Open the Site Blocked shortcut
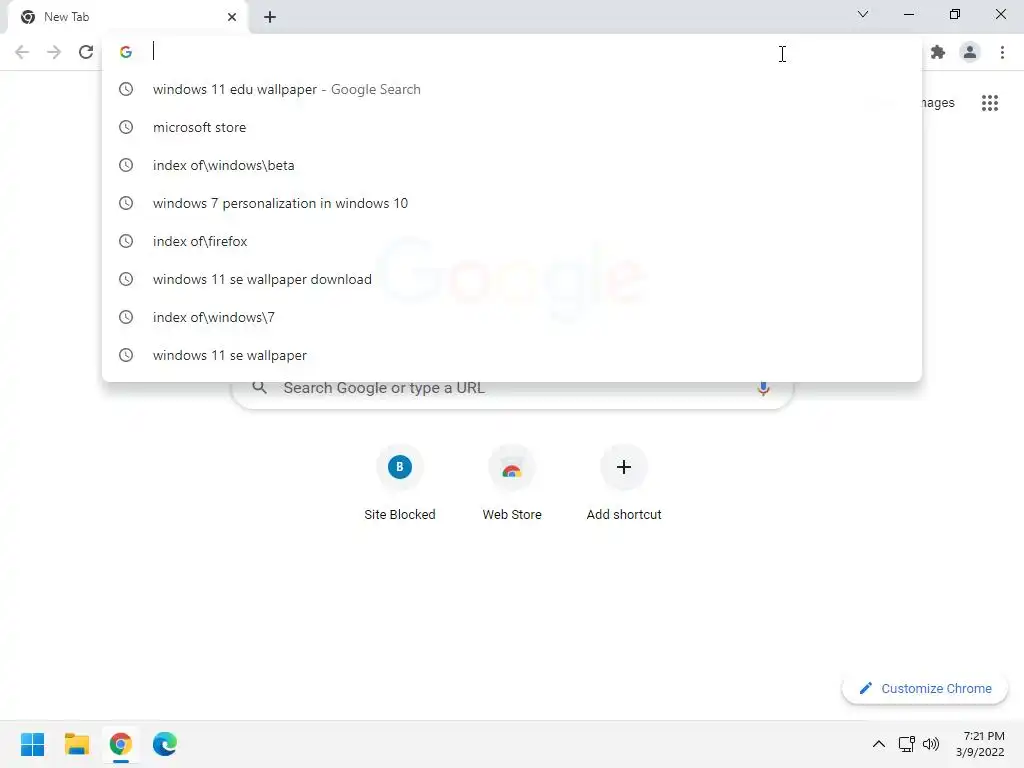The width and height of the screenshot is (1024, 768). pyautogui.click(x=400, y=482)
